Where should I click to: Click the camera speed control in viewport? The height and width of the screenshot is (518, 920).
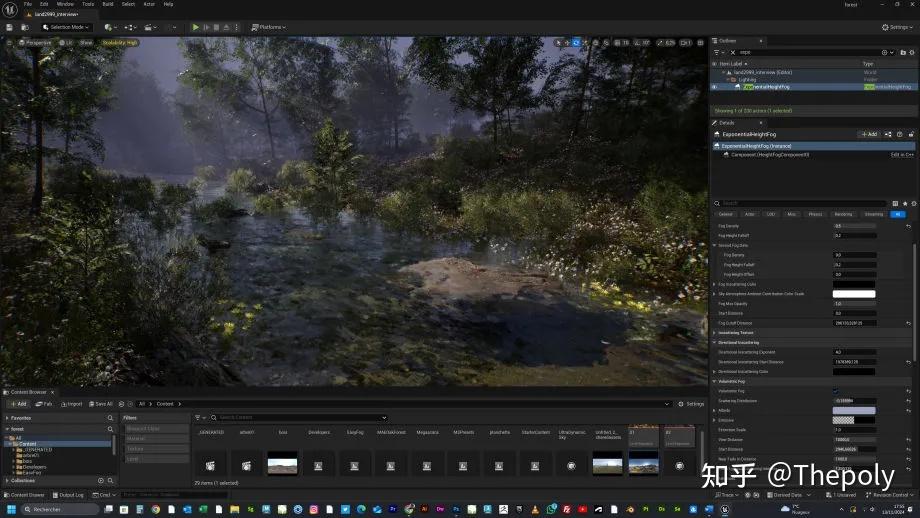tap(685, 43)
